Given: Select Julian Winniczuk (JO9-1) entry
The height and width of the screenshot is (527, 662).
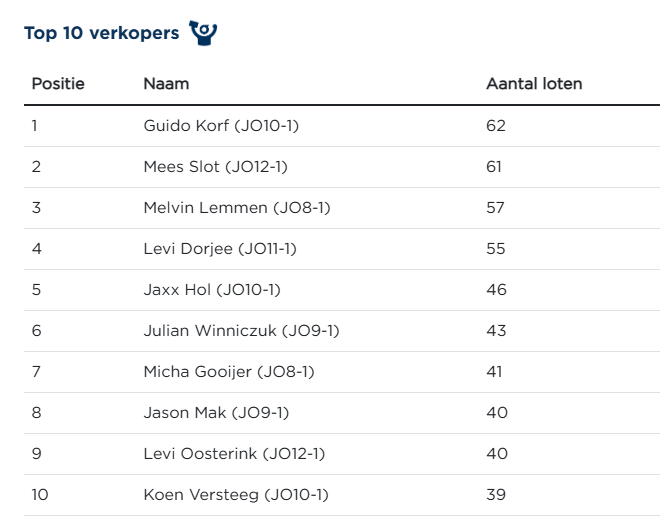Looking at the screenshot, I should coord(241,331).
